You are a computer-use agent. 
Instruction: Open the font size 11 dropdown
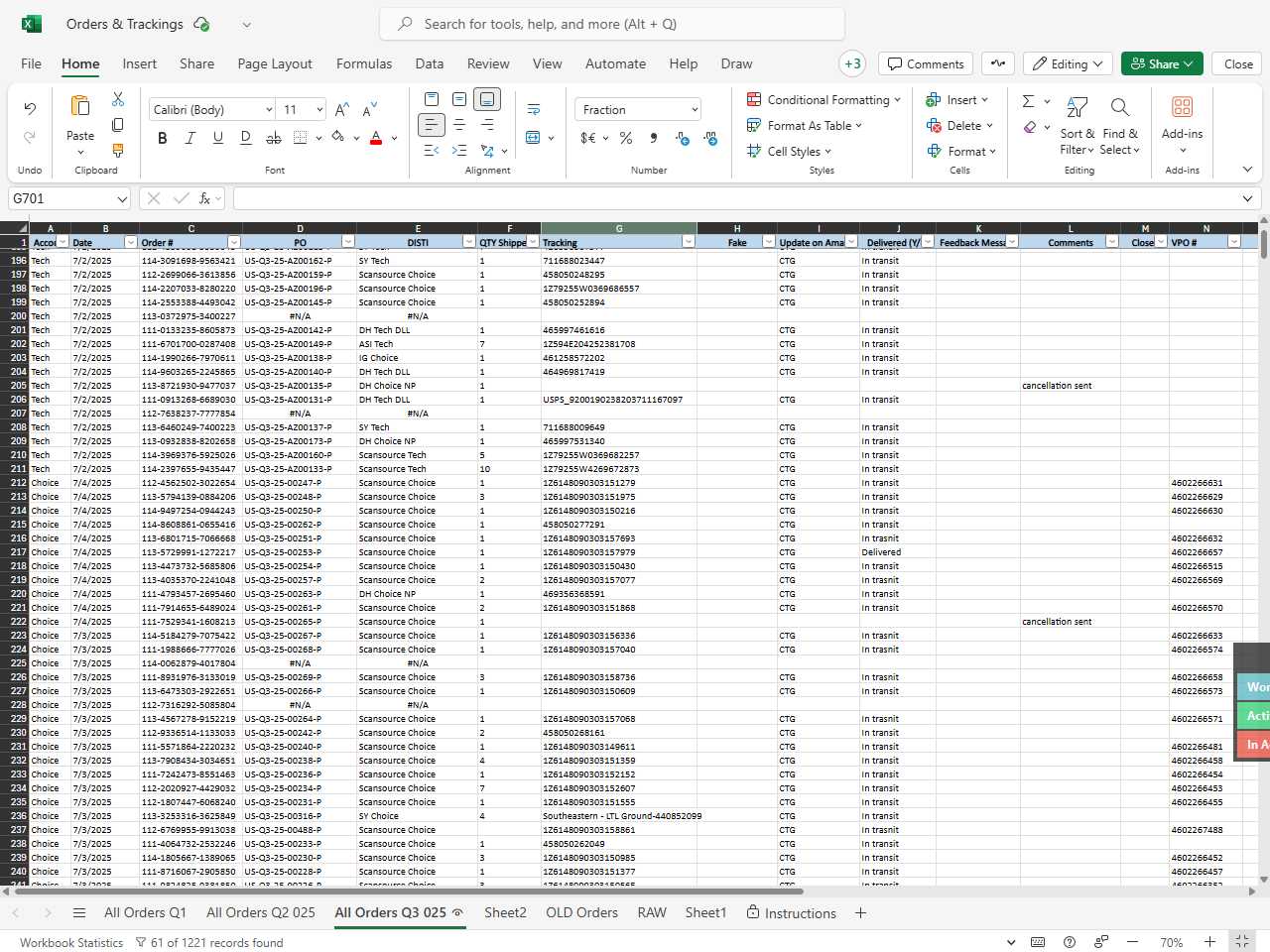click(x=319, y=110)
